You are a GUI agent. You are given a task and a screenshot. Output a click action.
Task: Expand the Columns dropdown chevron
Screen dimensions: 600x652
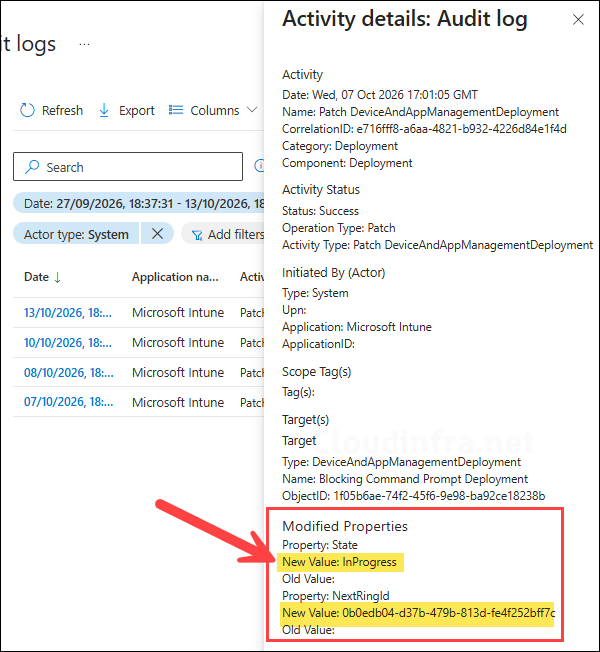252,110
